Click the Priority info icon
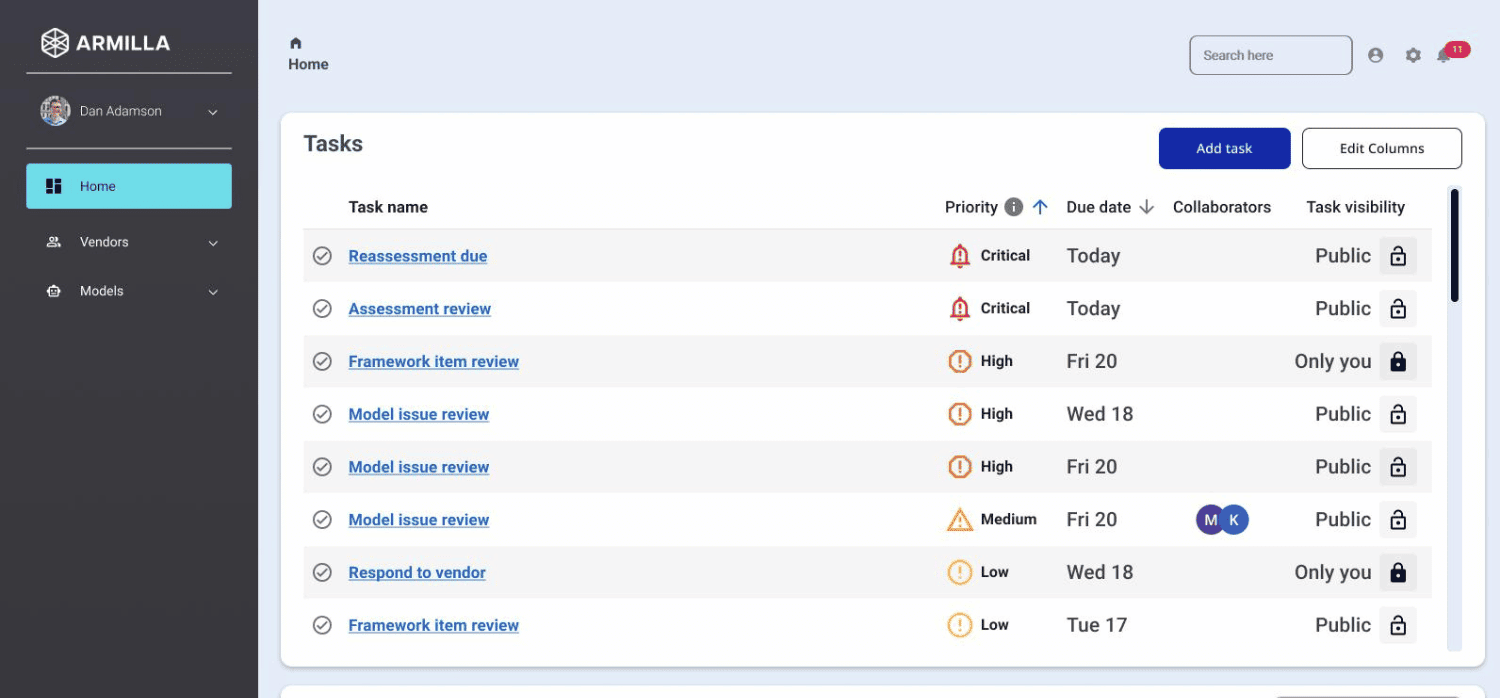 1013,207
